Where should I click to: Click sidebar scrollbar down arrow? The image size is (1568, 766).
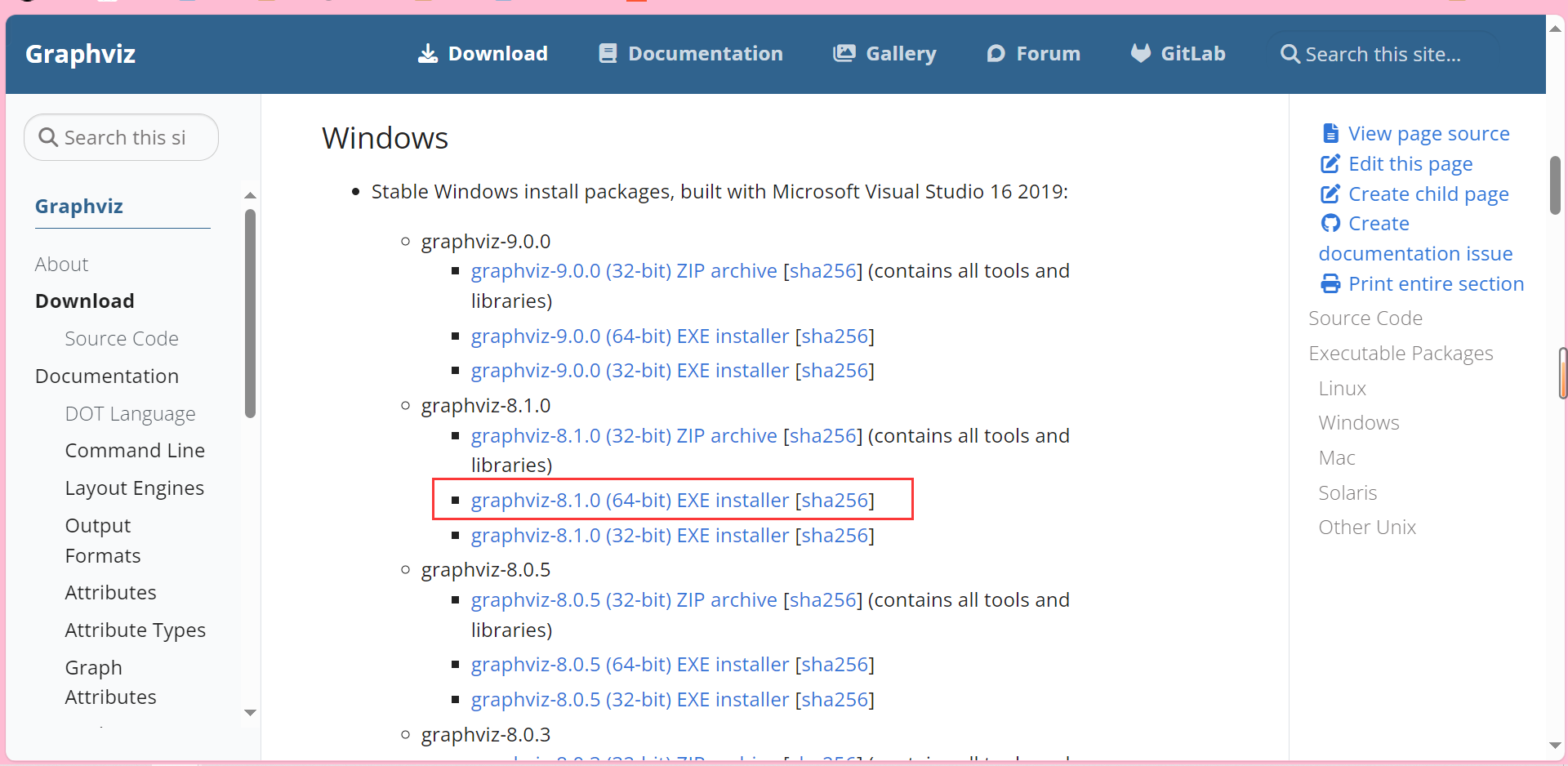[251, 713]
